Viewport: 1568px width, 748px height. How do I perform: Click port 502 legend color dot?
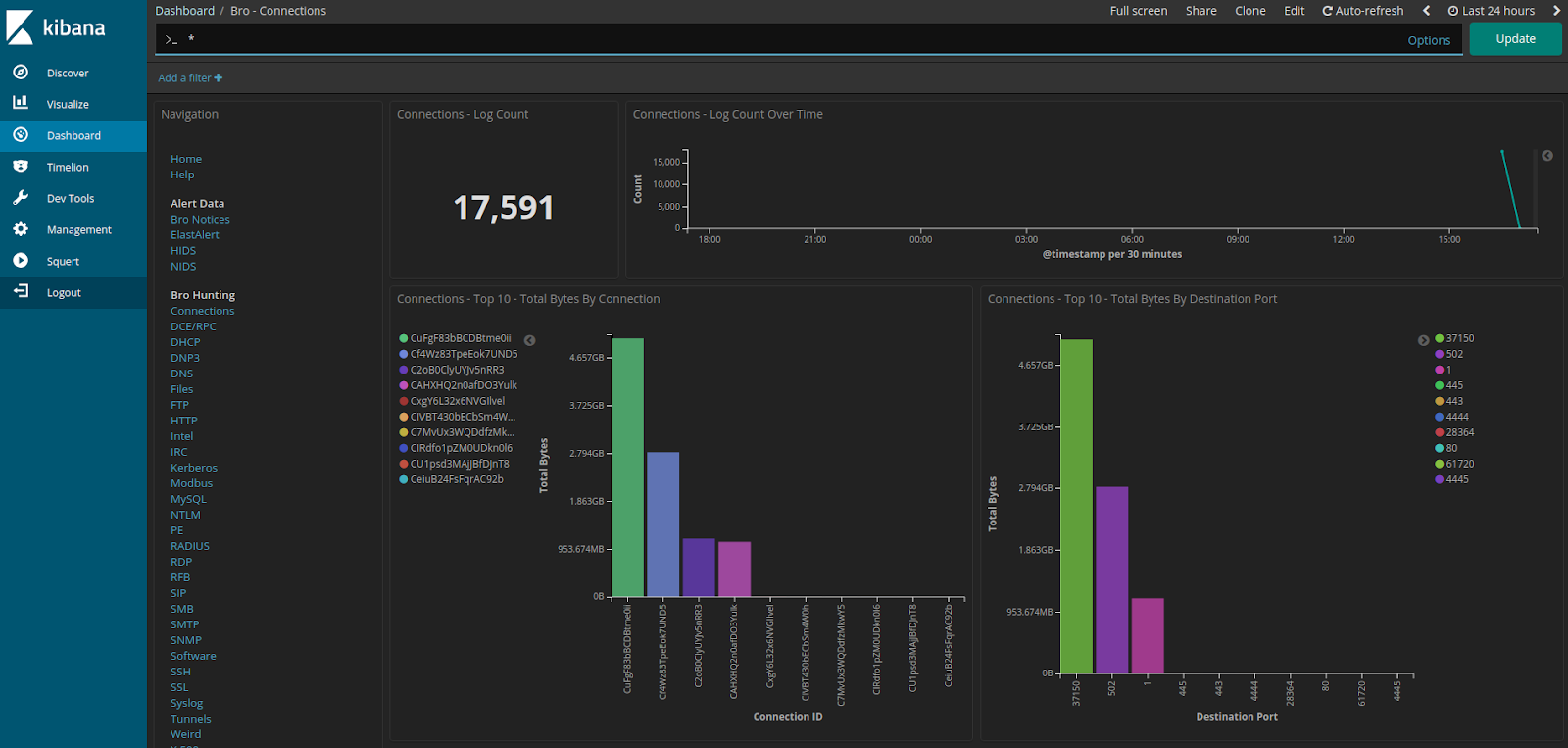(x=1440, y=354)
